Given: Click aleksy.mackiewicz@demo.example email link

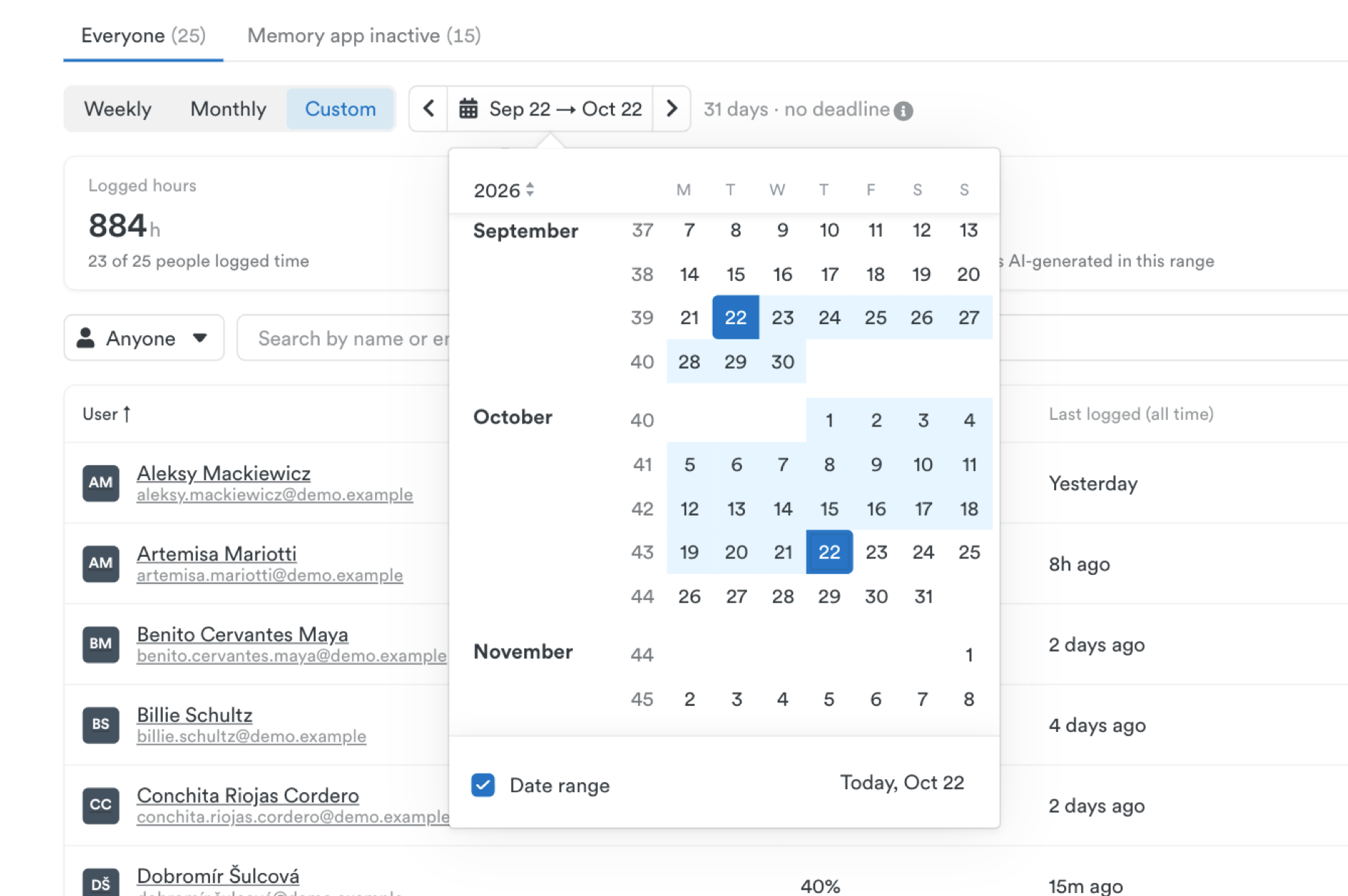Looking at the screenshot, I should pyautogui.click(x=275, y=495).
